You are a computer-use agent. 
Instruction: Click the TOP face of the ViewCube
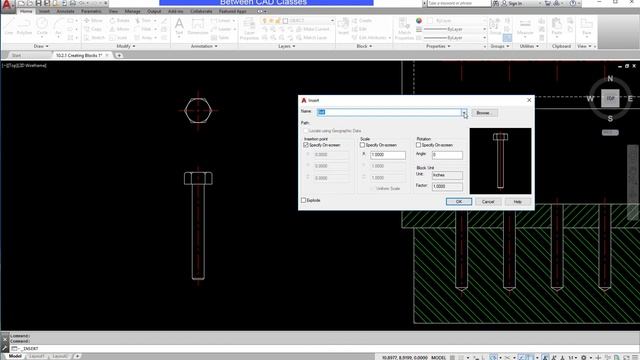click(610, 98)
